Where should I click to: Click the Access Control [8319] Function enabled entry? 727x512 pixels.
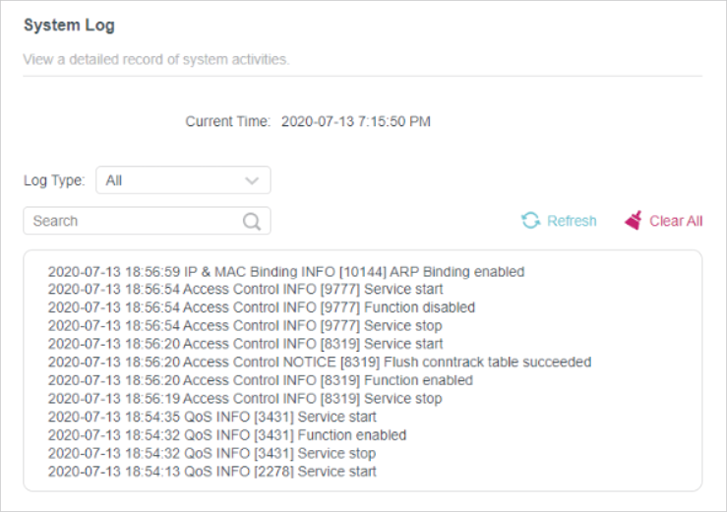tap(261, 380)
